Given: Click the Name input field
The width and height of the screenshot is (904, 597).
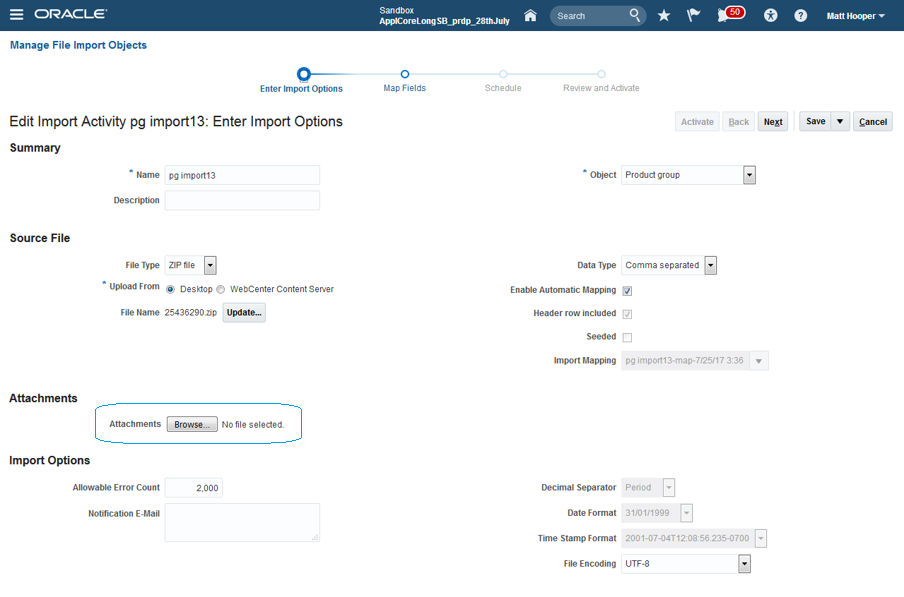Looking at the screenshot, I should [242, 175].
